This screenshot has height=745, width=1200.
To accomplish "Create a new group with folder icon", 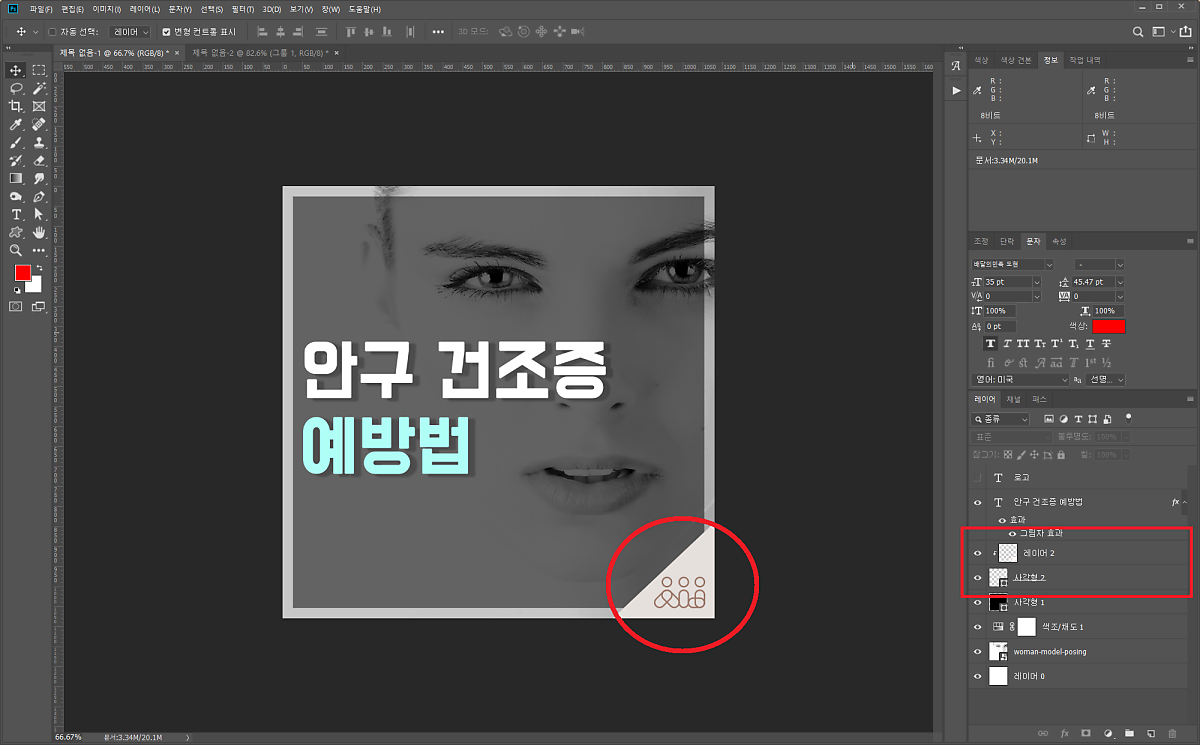I will pos(1129,734).
